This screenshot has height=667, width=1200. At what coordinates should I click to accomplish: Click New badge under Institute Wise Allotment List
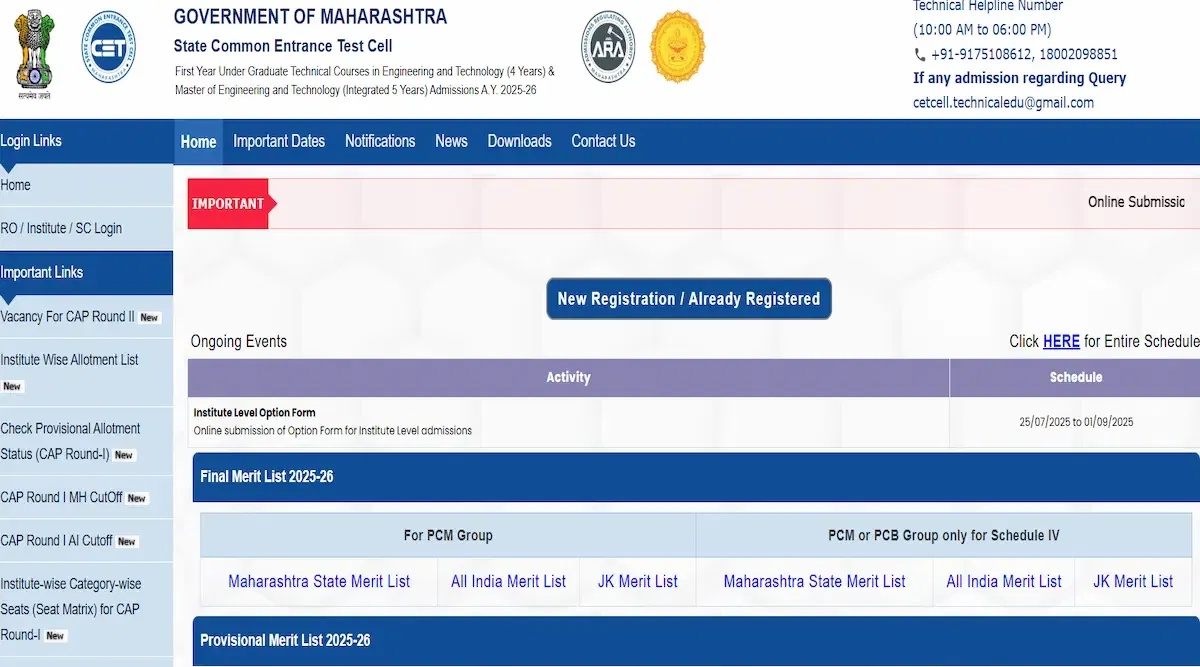[x=12, y=386]
